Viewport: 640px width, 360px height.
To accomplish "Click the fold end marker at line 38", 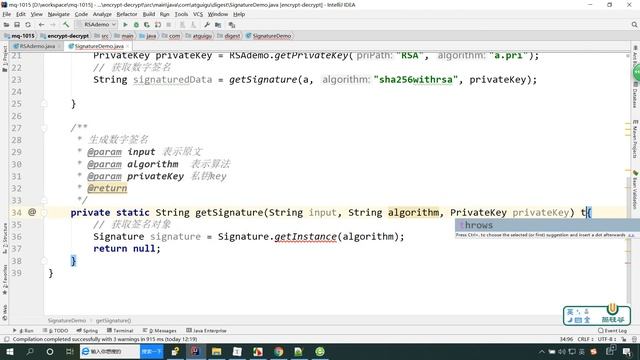I will click(x=44, y=260).
